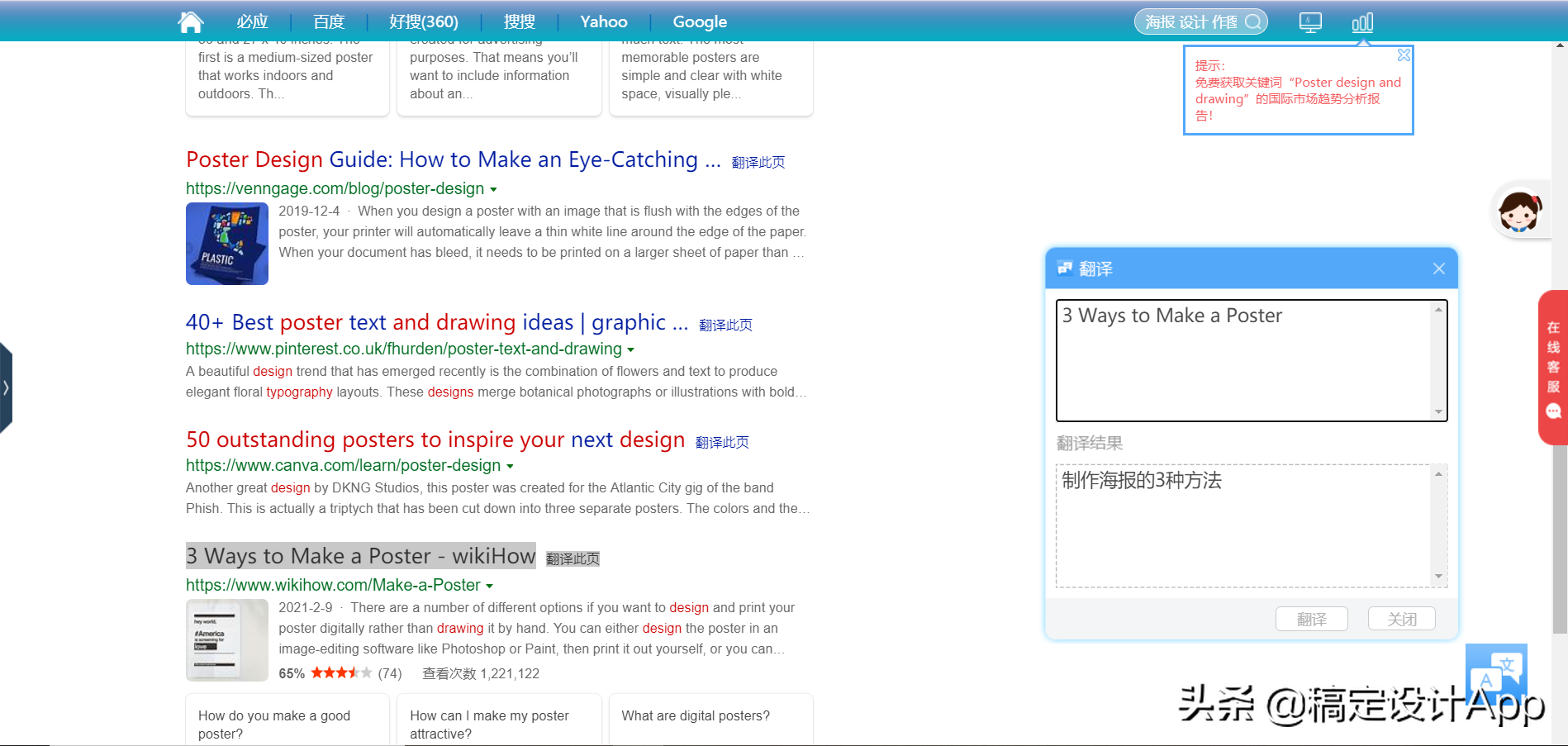The image size is (1568, 746).
Task: Expand the wikihow.com URL dropdown arrow
Action: click(489, 586)
